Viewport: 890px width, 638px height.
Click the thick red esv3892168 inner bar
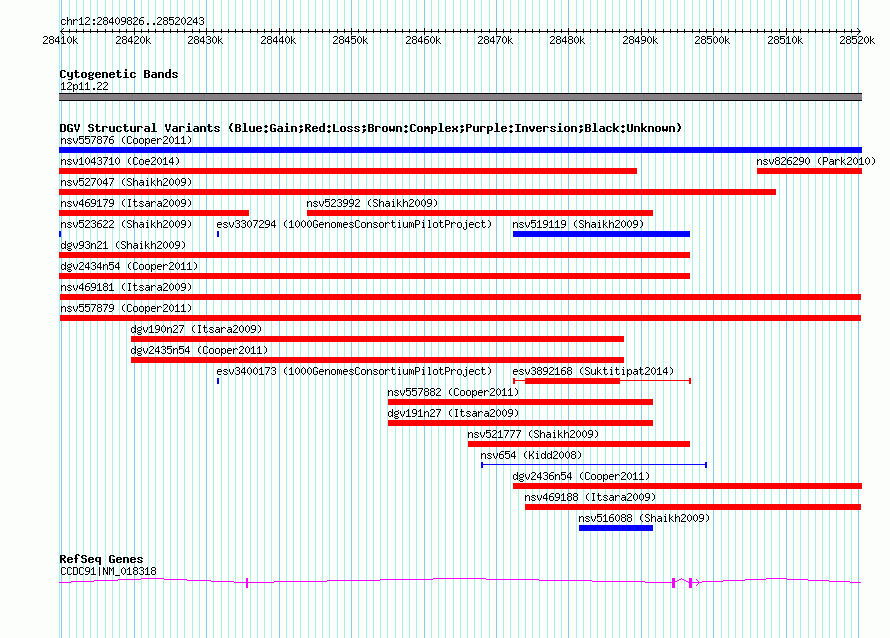pyautogui.click(x=572, y=381)
